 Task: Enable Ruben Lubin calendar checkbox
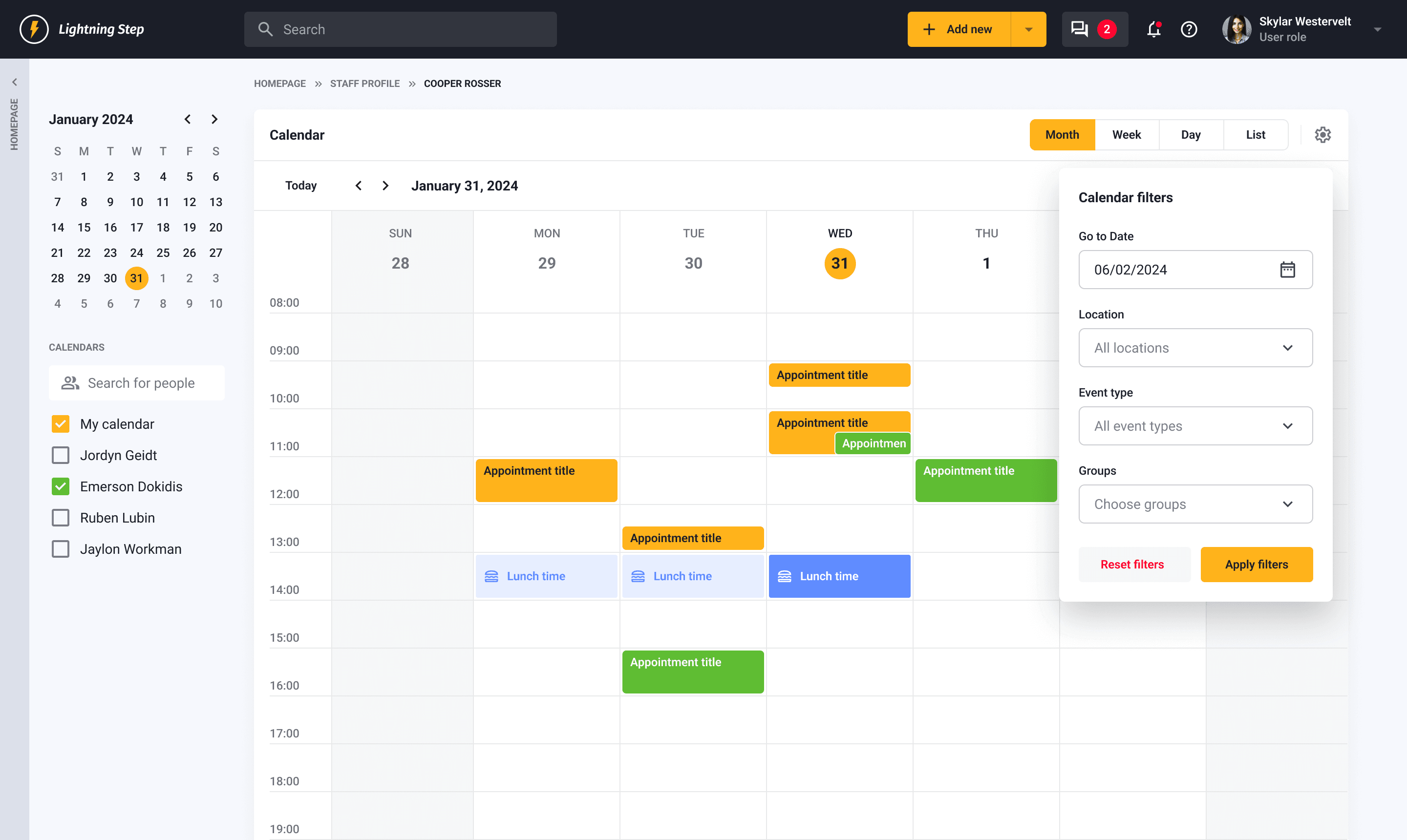(x=61, y=517)
